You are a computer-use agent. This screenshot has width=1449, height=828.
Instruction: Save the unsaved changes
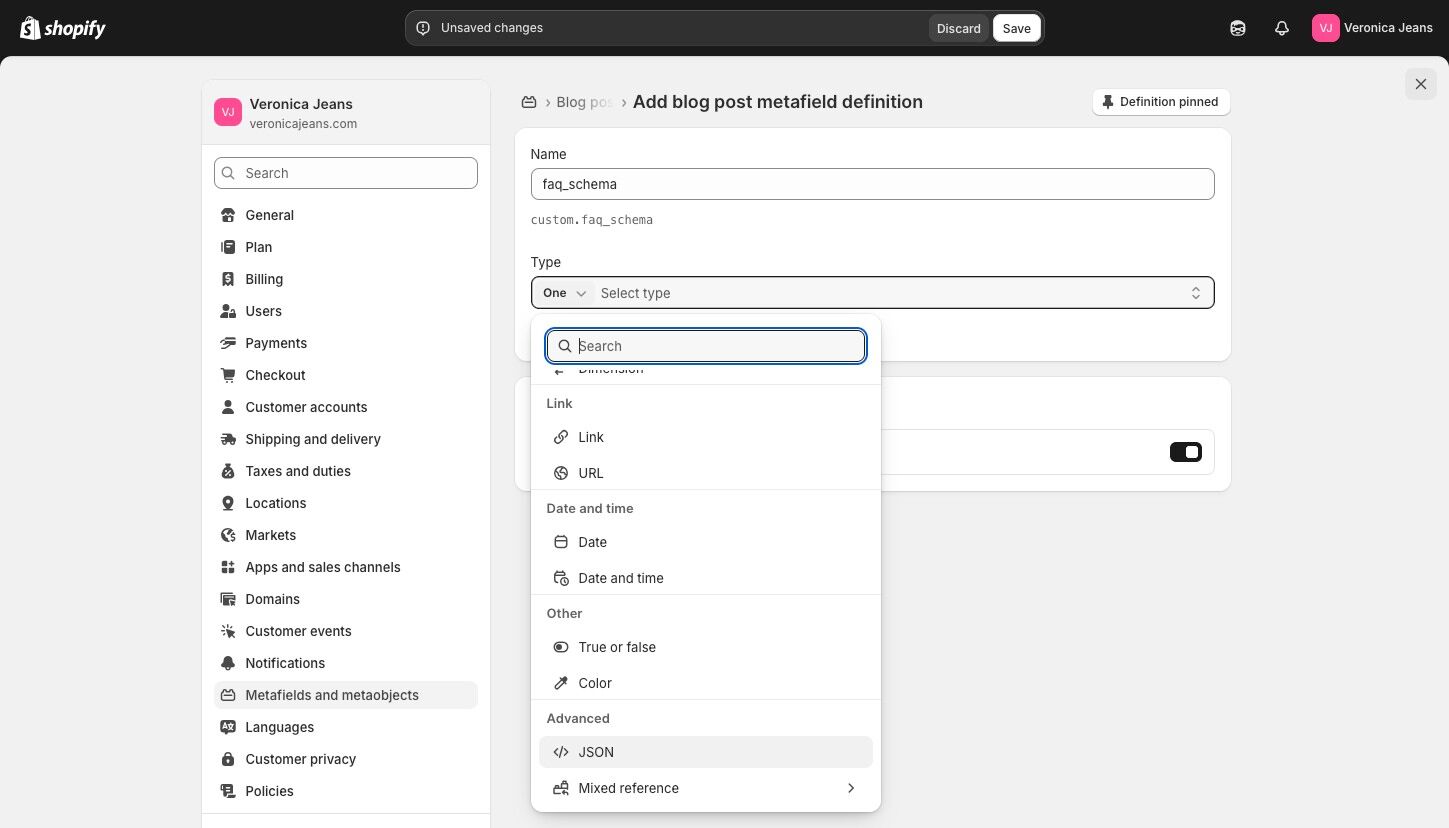[x=1016, y=28]
